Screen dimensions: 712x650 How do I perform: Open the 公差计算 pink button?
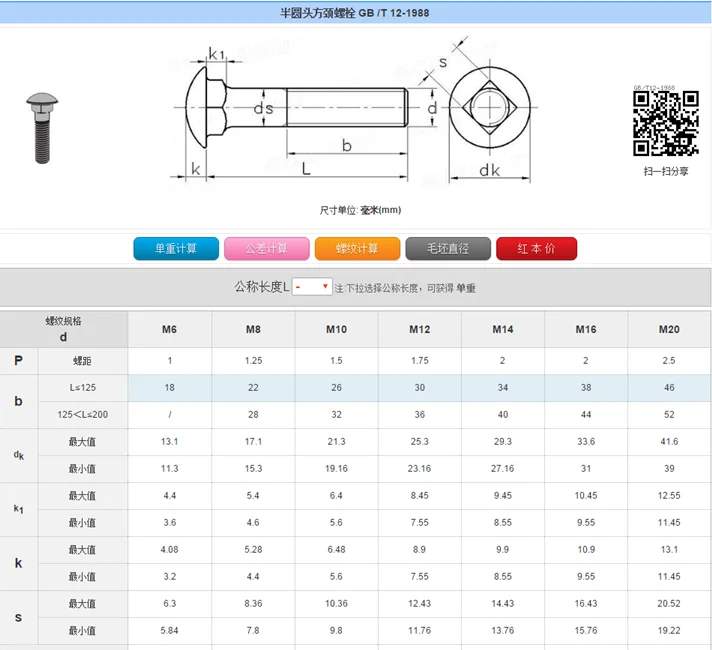point(267,248)
